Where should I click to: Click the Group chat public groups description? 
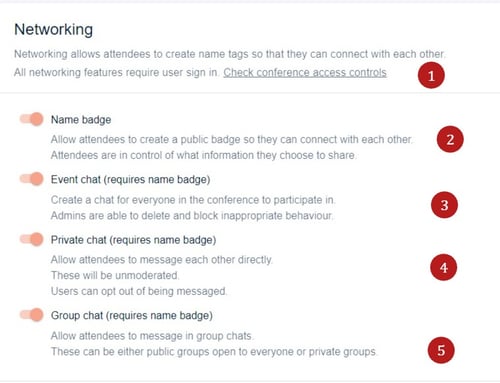[214, 352]
